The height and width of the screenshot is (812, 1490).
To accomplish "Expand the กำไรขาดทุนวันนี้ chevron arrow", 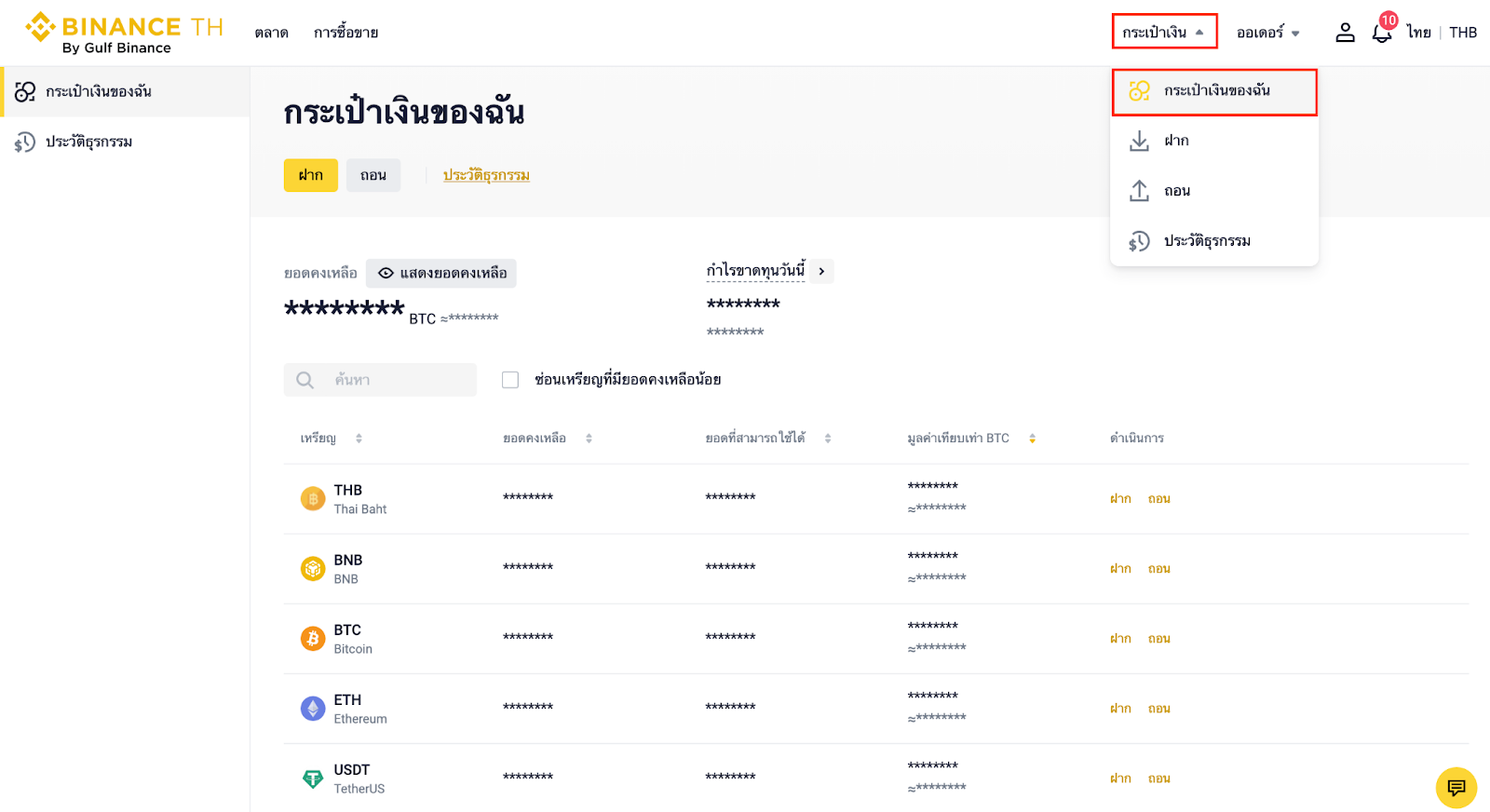I will tap(821, 272).
